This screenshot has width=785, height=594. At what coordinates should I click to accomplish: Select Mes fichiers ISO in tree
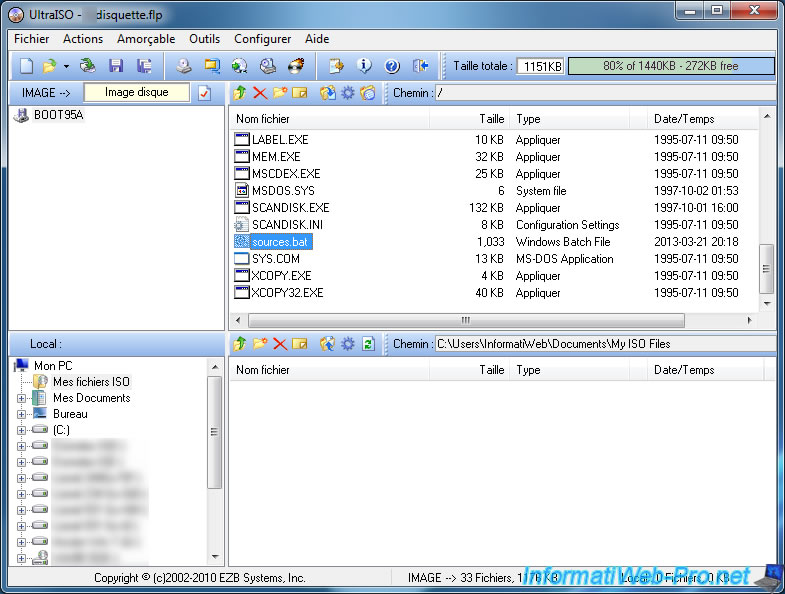91,382
